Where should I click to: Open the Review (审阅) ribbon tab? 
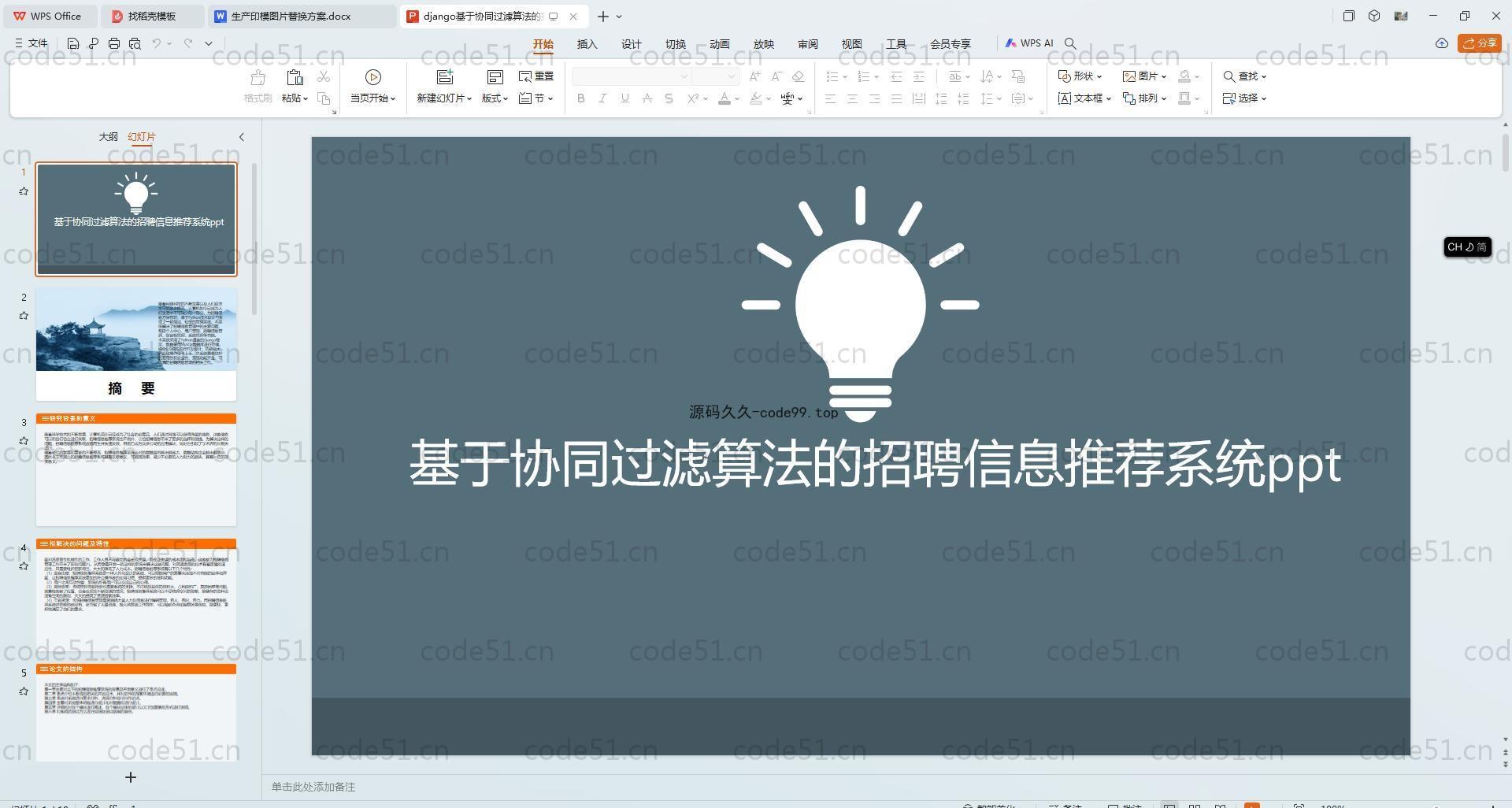pyautogui.click(x=808, y=44)
